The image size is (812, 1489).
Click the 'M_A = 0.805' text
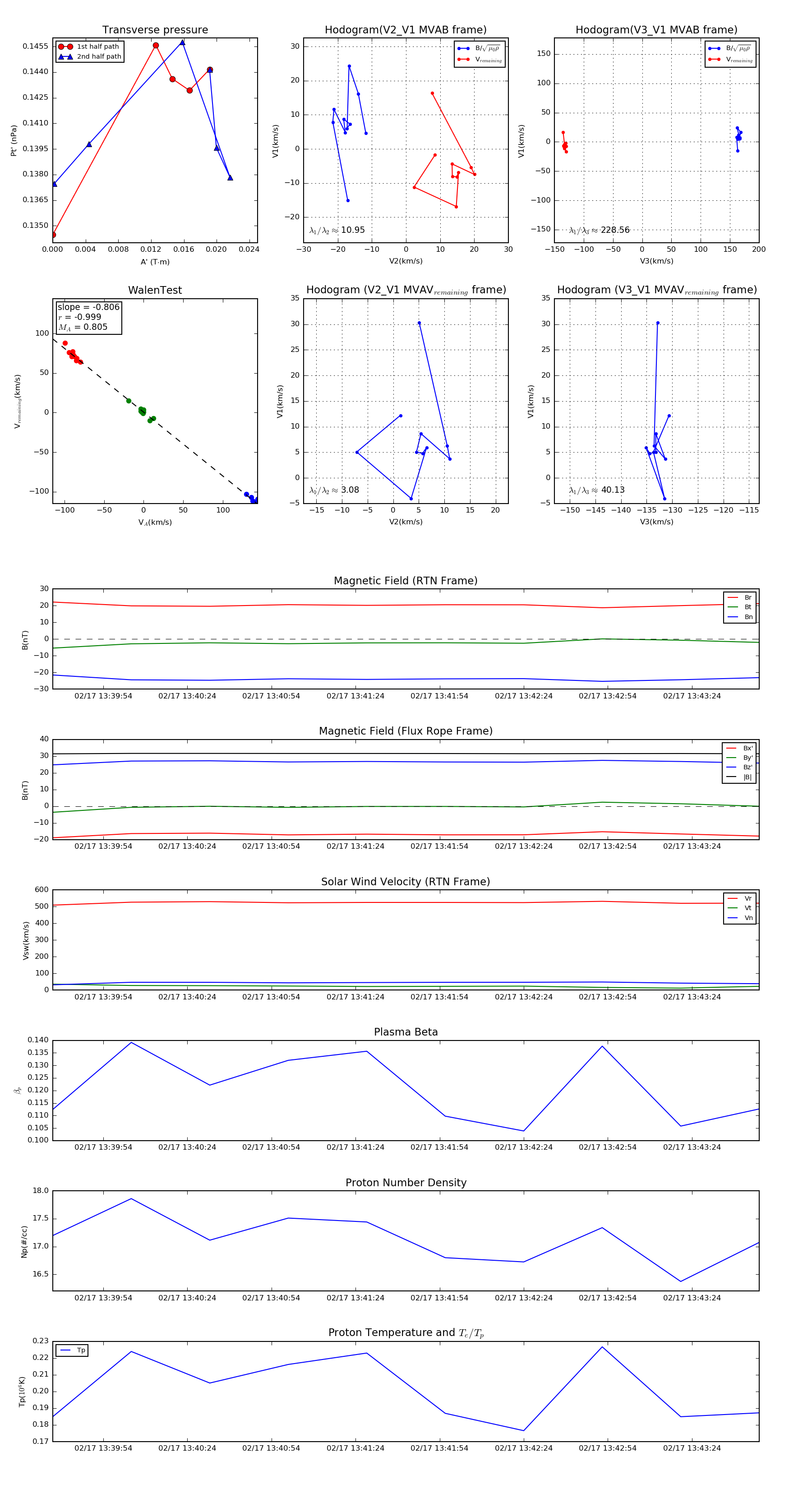83,327
